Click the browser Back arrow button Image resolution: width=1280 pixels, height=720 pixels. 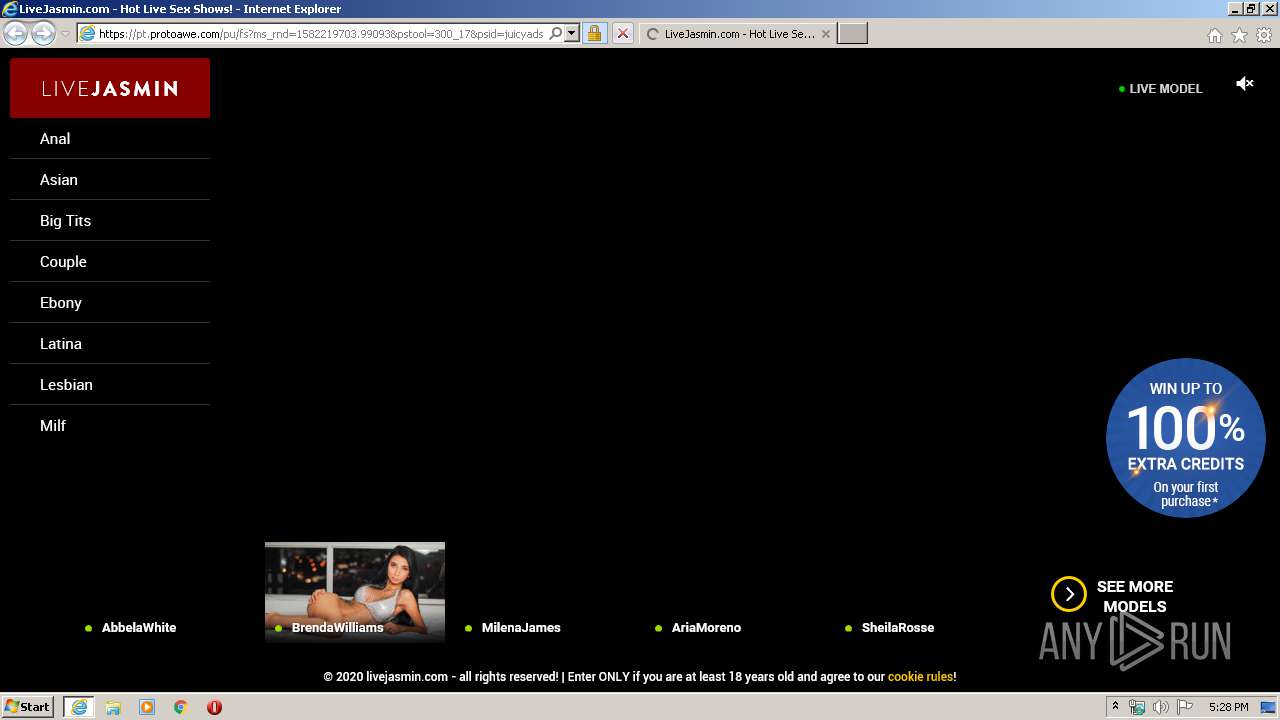(16, 33)
